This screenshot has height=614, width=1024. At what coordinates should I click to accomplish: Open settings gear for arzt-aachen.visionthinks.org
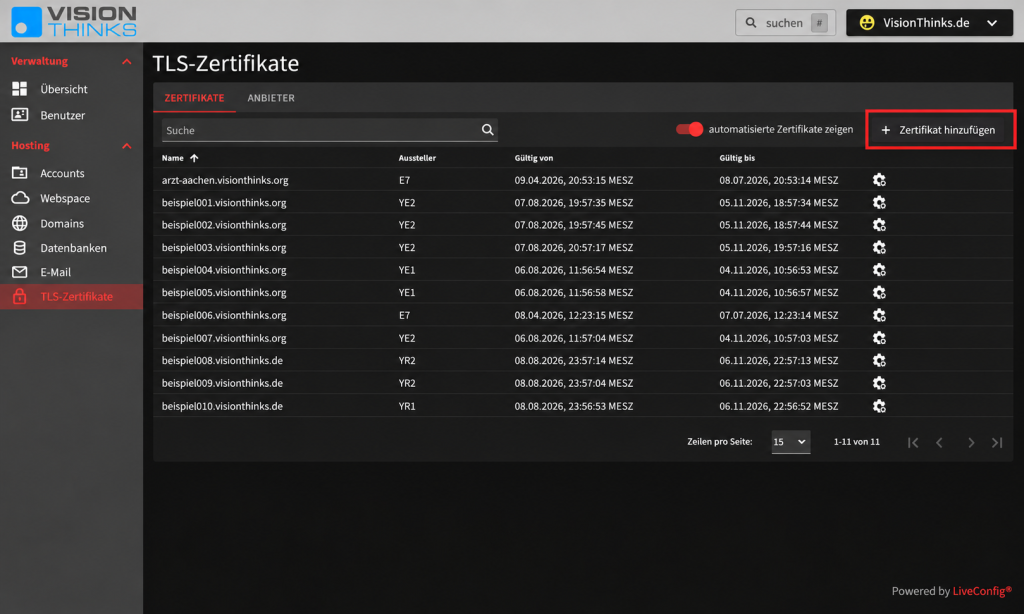(879, 180)
